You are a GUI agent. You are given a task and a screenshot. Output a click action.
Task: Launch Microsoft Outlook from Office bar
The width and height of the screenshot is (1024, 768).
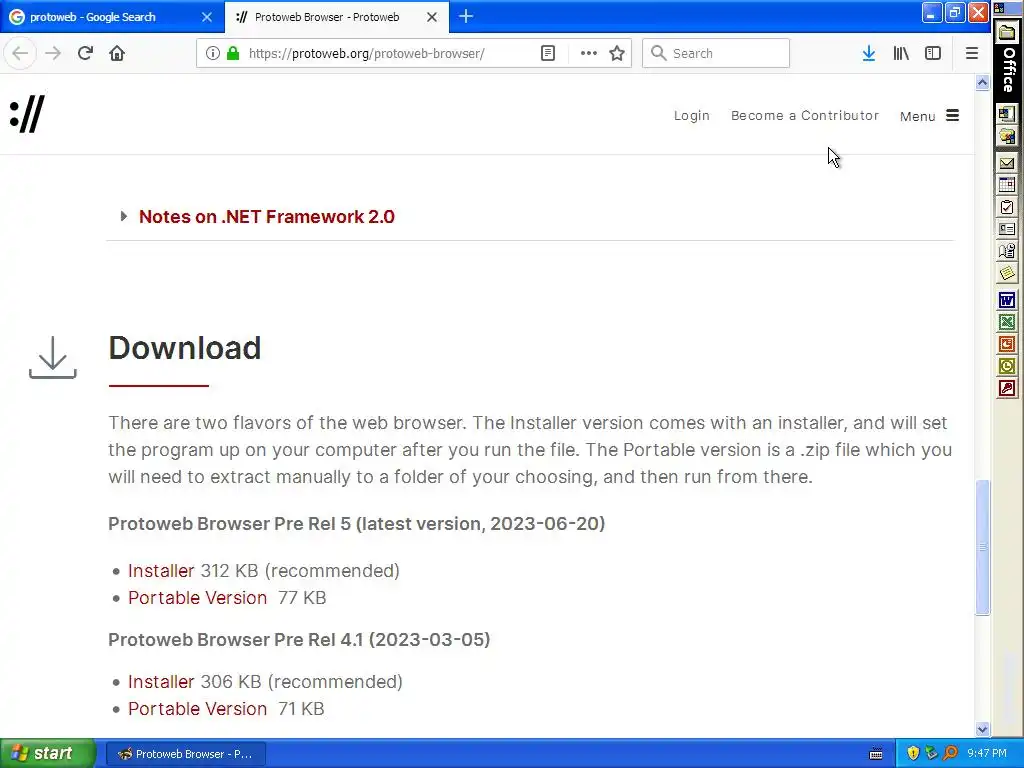1007,366
